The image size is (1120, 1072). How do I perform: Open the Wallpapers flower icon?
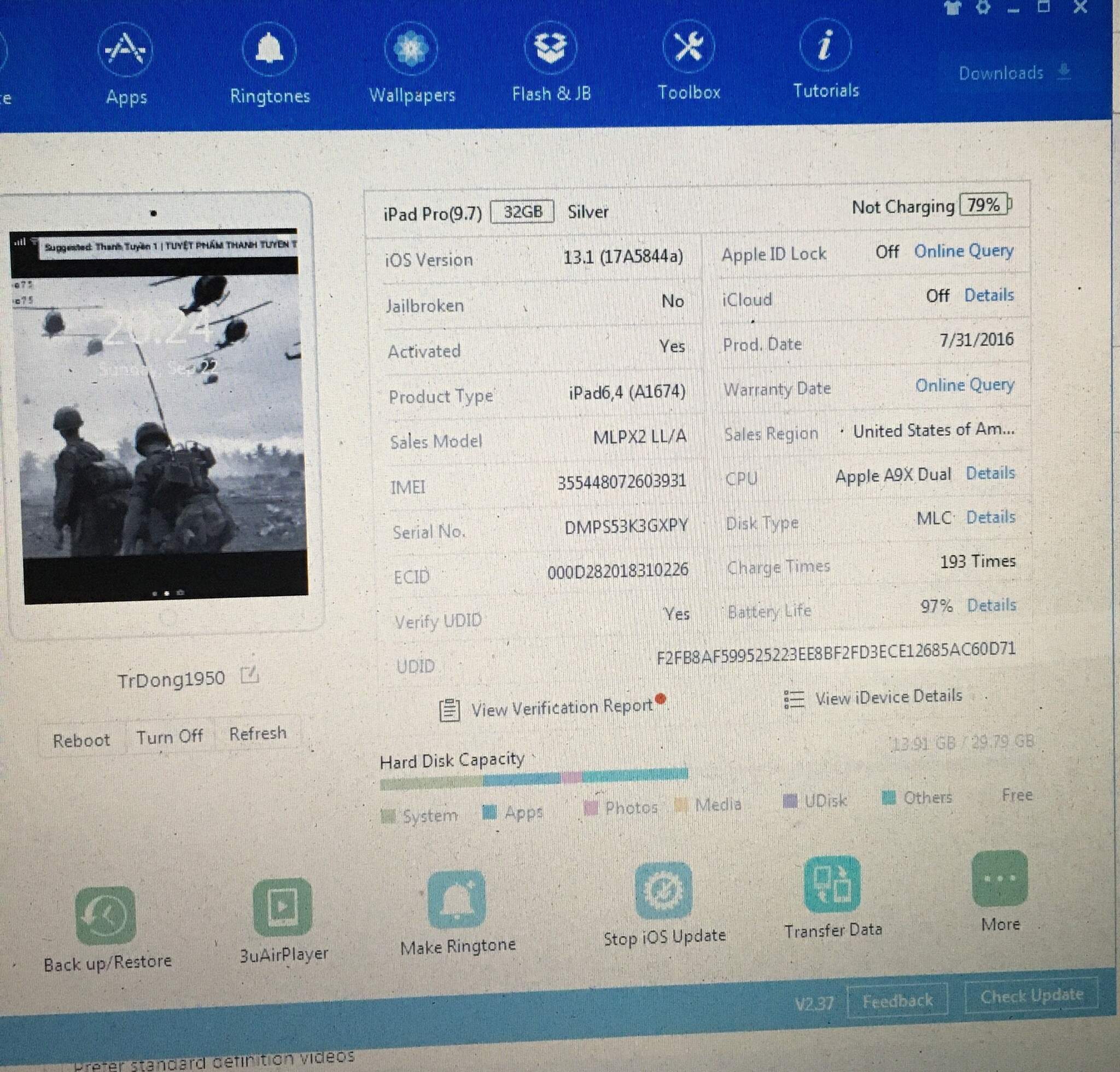pyautogui.click(x=411, y=49)
